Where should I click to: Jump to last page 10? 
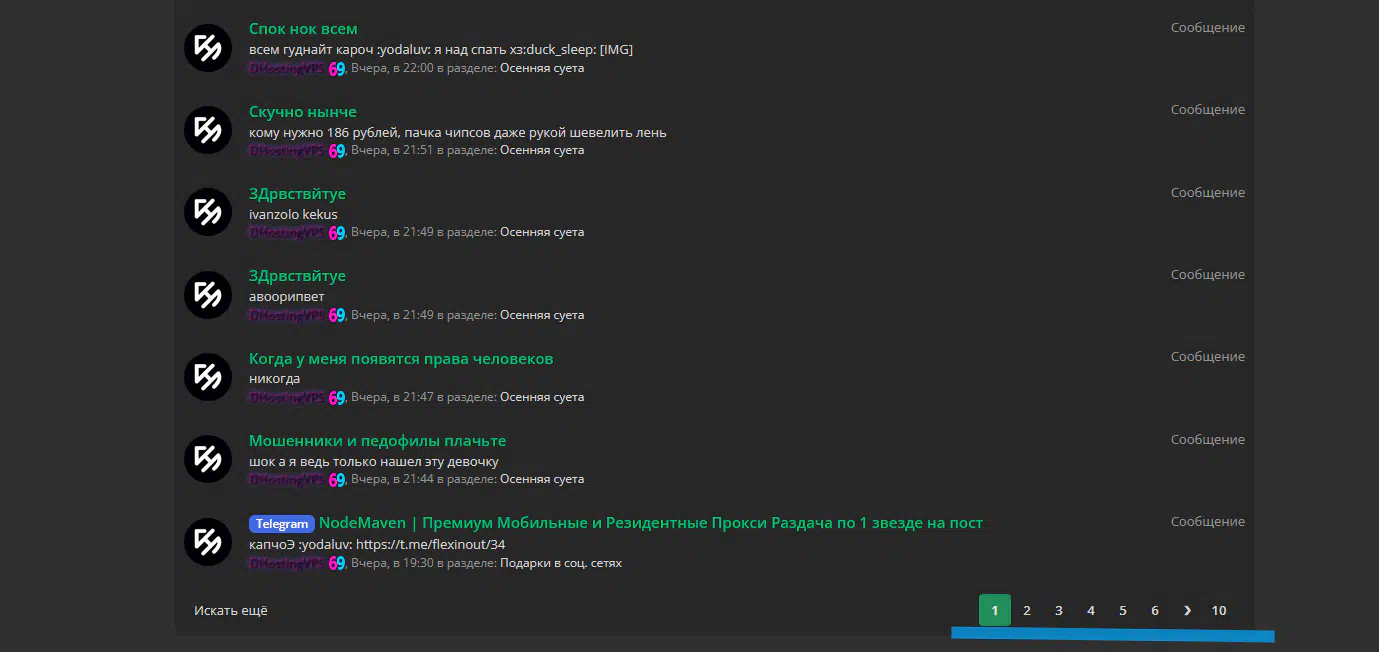tap(1219, 610)
